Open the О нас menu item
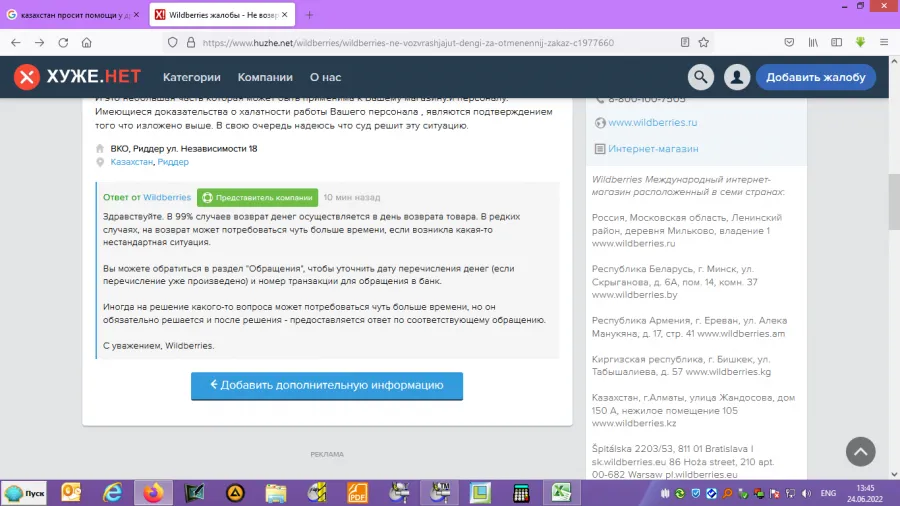The image size is (900, 506). pos(325,77)
